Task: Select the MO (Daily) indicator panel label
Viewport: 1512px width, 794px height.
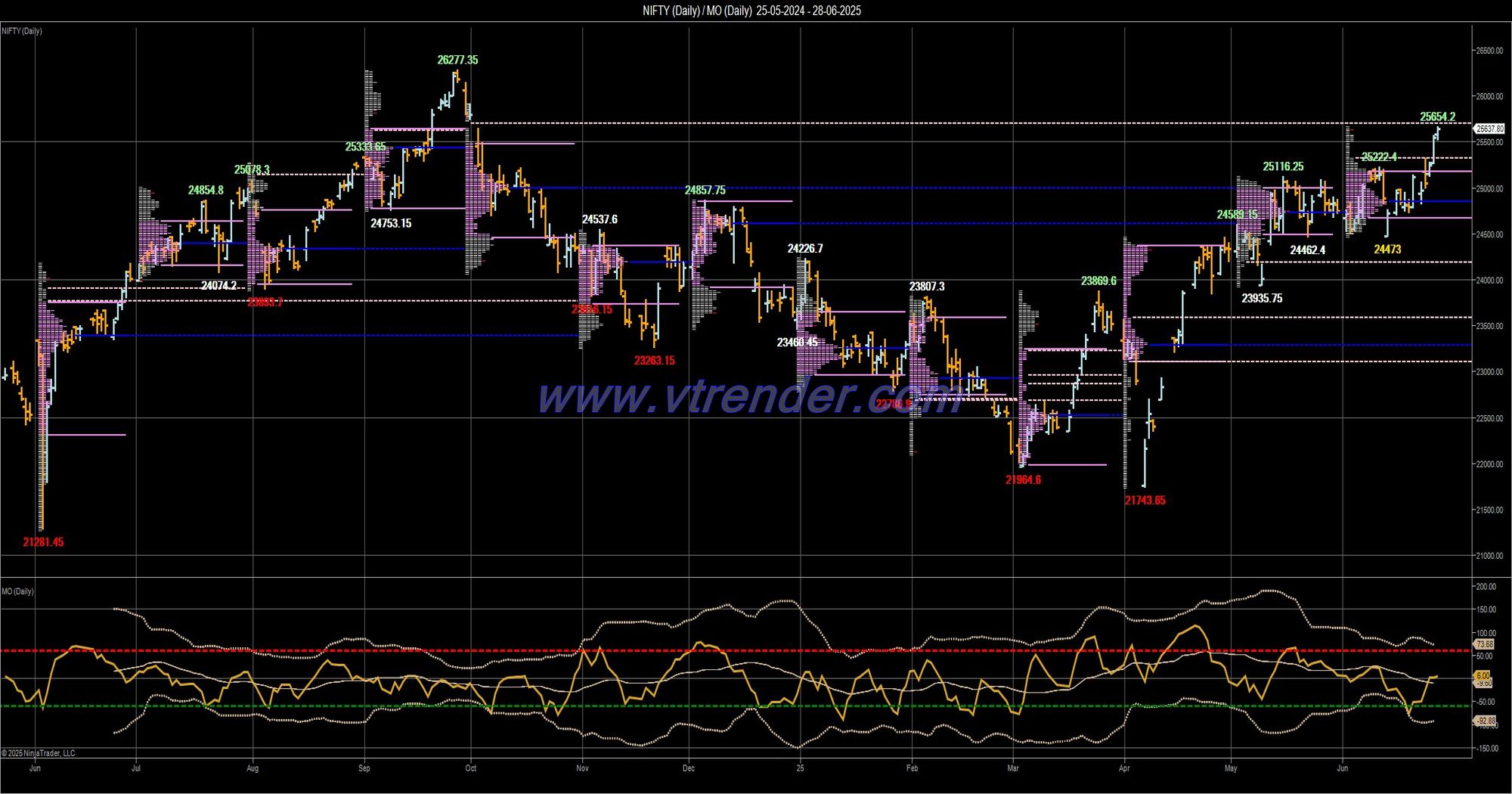Action: [x=18, y=591]
